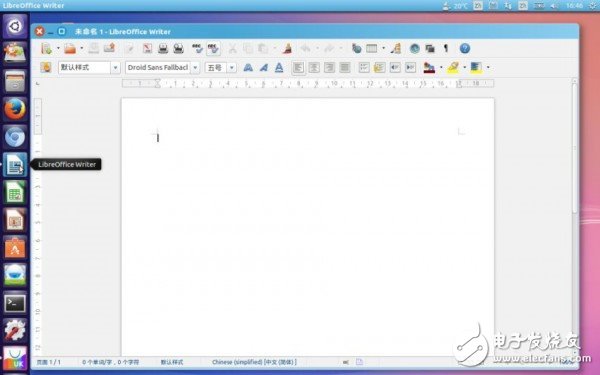The image size is (600, 375).
Task: Click the Export as PDF icon
Action: 147,49
